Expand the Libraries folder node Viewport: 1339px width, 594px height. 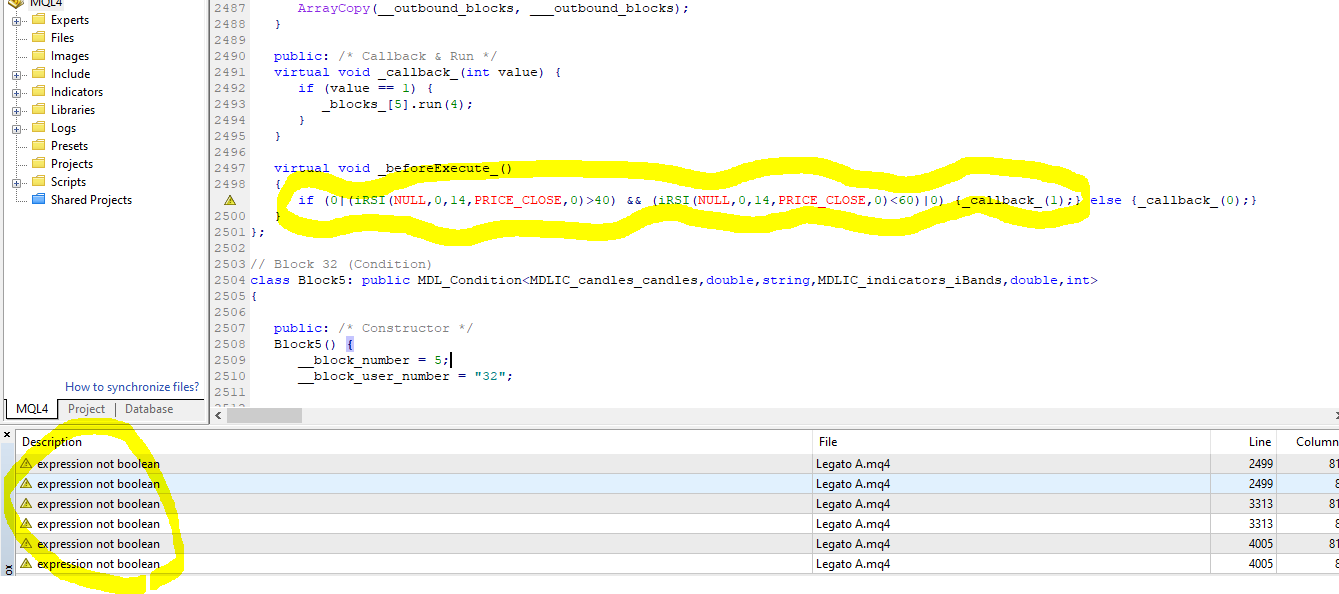[x=16, y=110]
